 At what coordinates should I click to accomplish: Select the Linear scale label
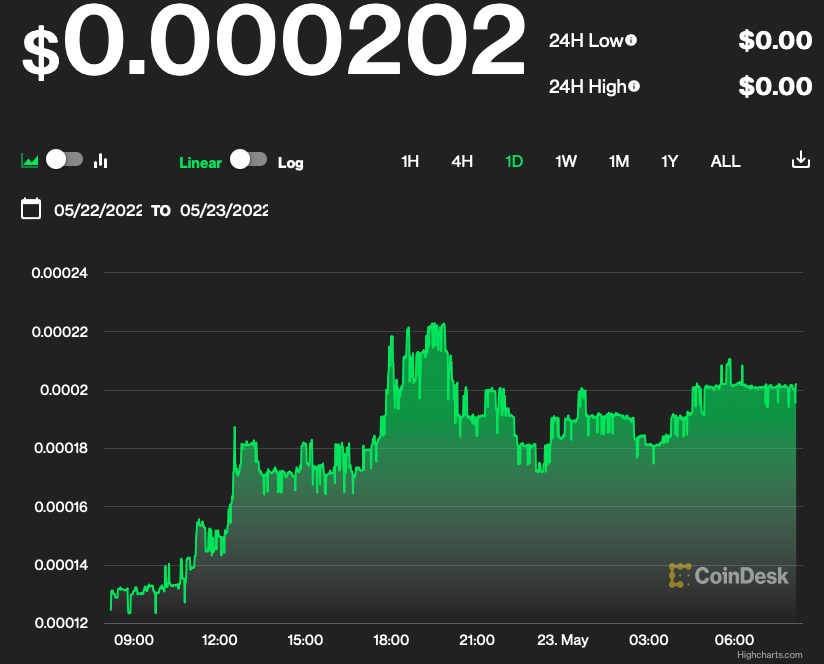[x=200, y=162]
